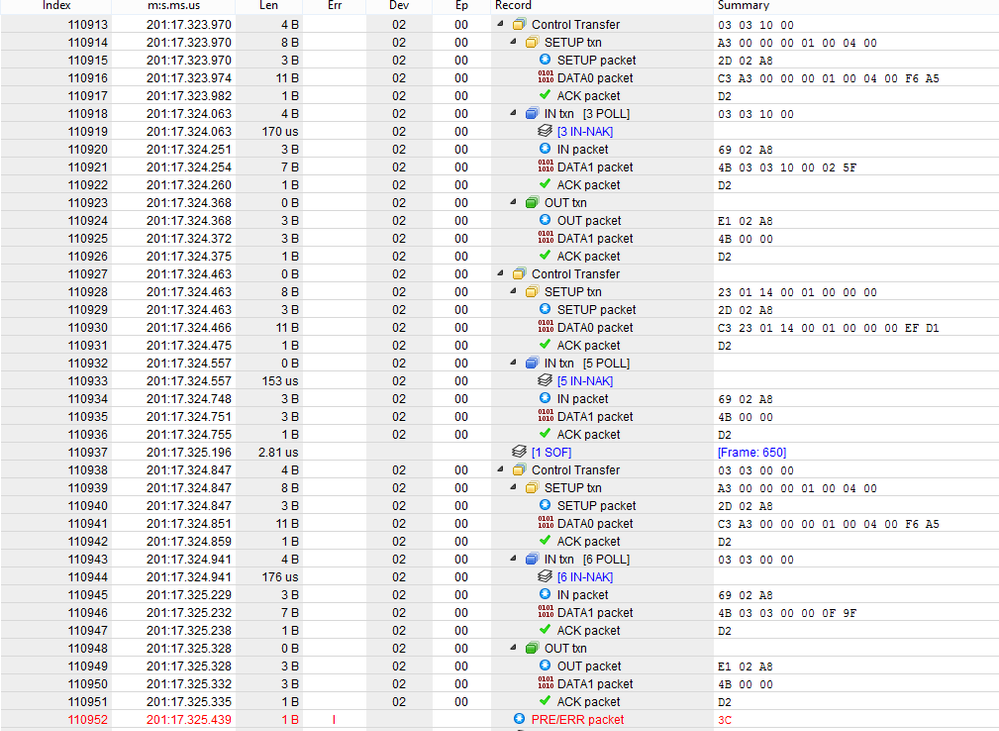This screenshot has width=999, height=731.
Task: Click the [Frame: 650] summary
Action: point(752,452)
